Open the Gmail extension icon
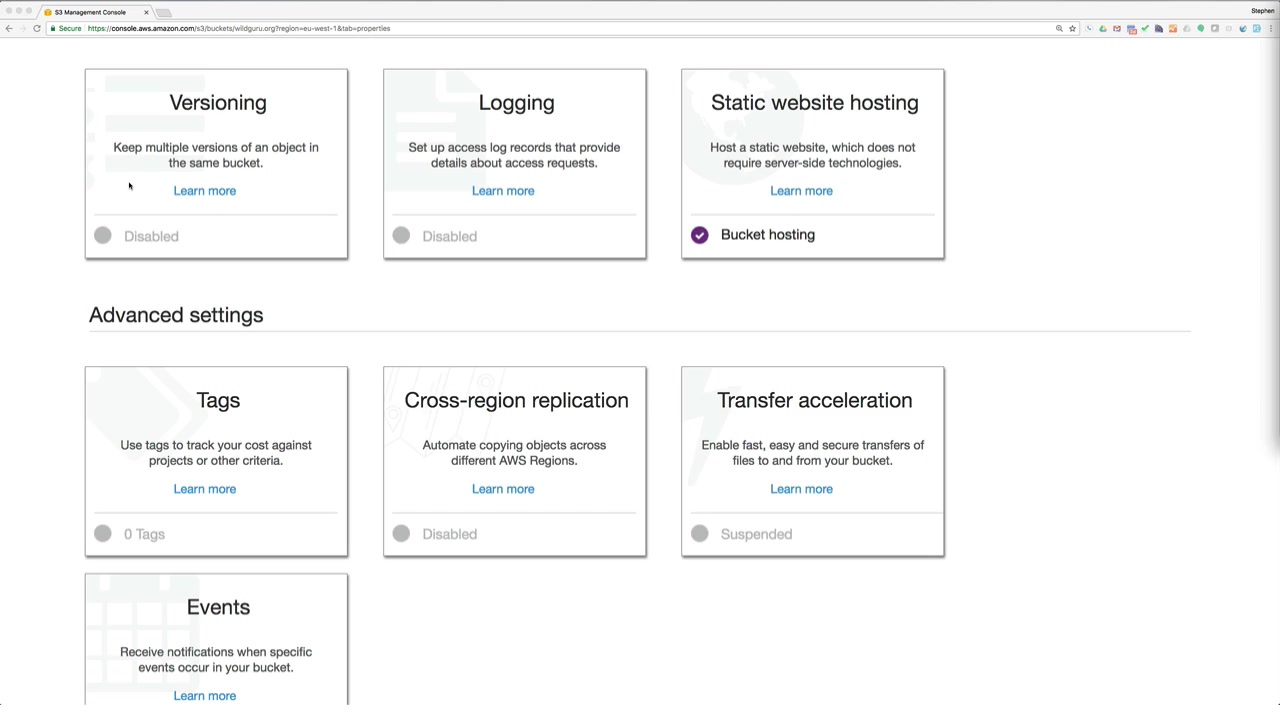Screen dimensions: 1280x720 coord(1117,28)
